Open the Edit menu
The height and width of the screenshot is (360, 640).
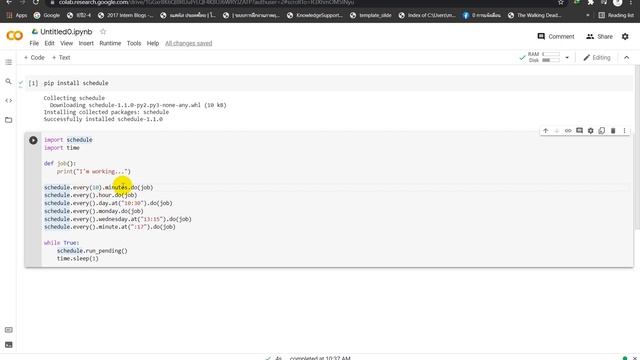(x=49, y=43)
